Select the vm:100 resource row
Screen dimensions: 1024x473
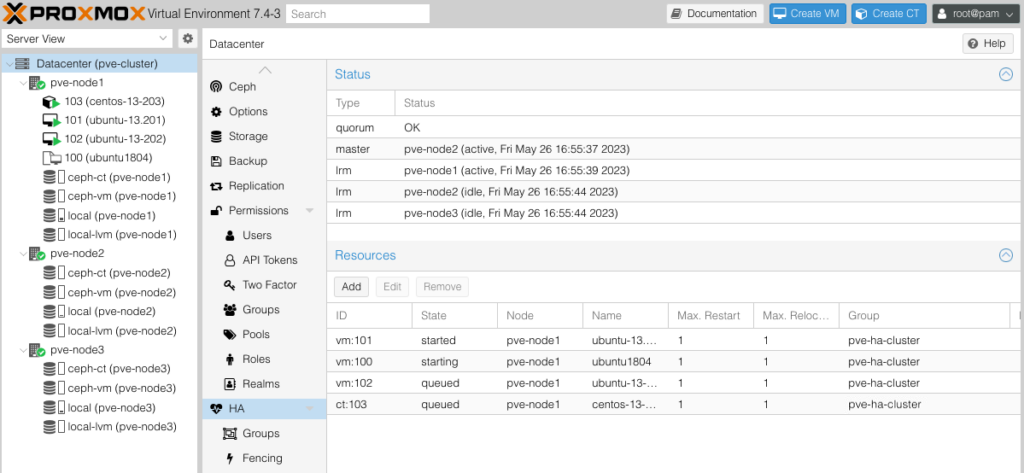675,362
